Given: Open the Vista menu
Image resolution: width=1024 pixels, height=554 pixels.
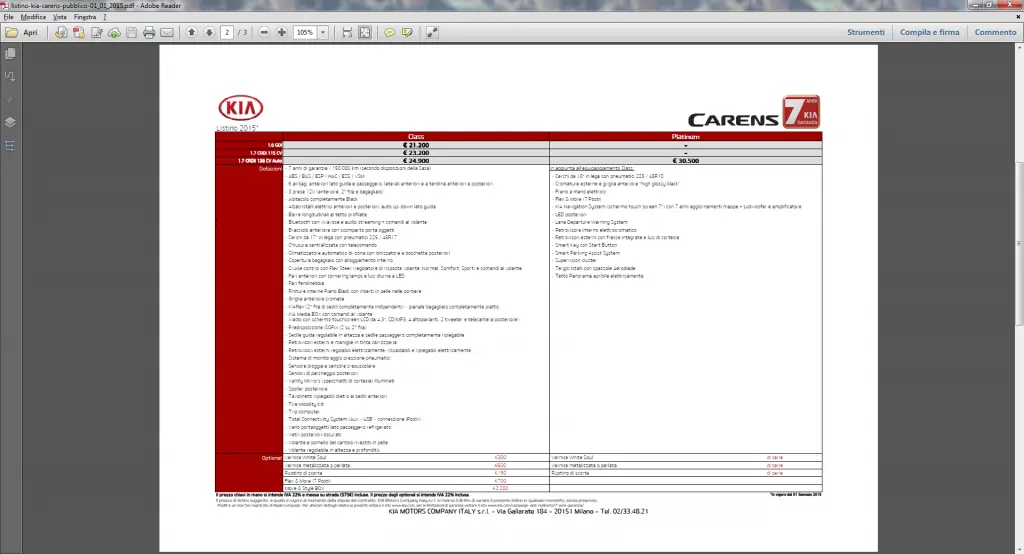Looking at the screenshot, I should (x=59, y=17).
